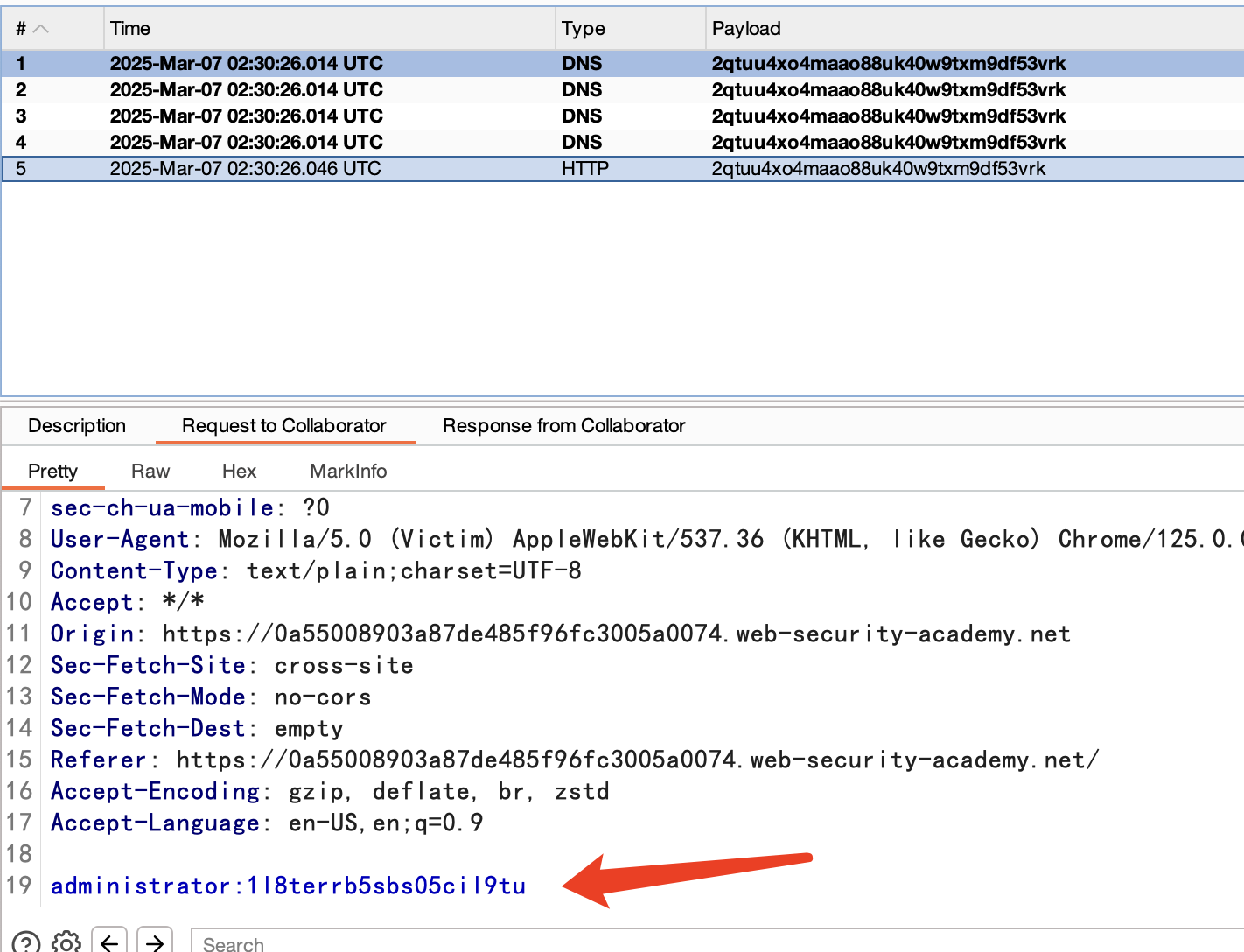Click the forward arrow search navigation button
1244x952 pixels.
click(155, 942)
